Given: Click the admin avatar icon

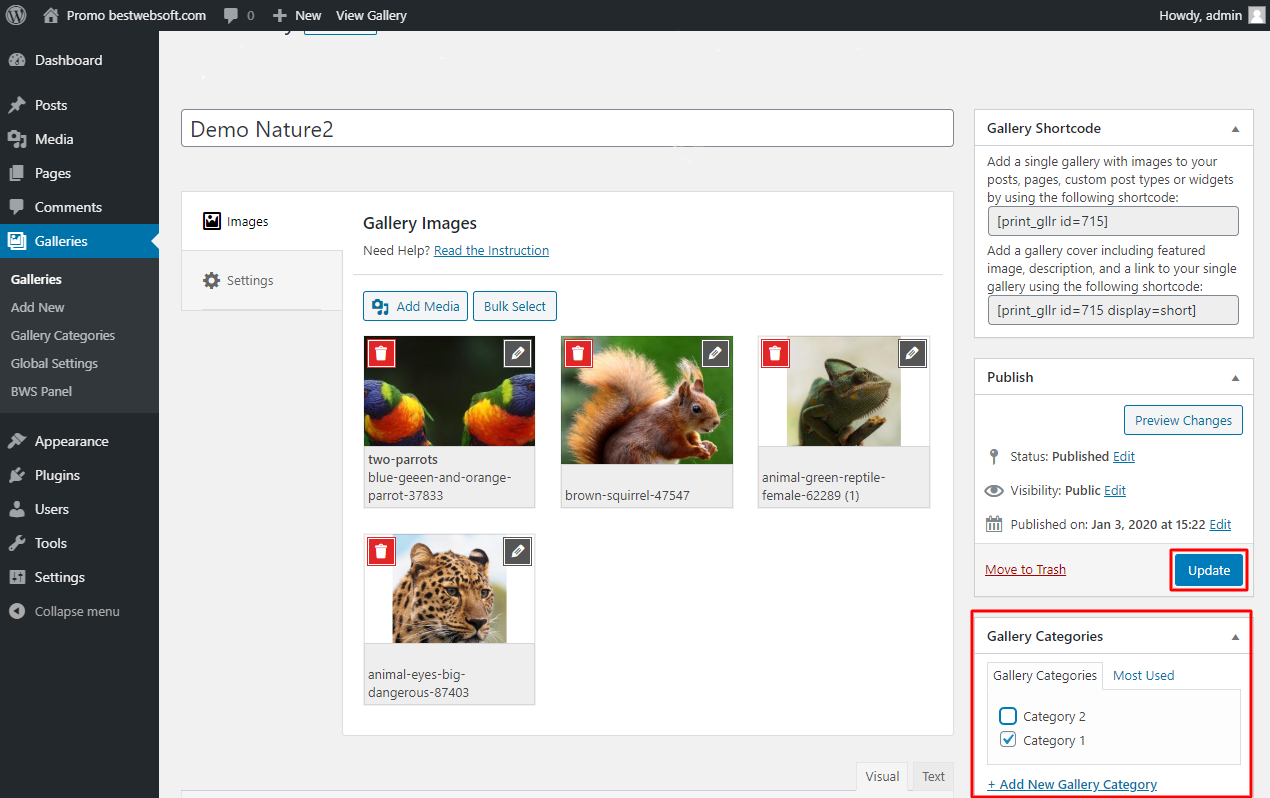Looking at the screenshot, I should tap(1256, 15).
